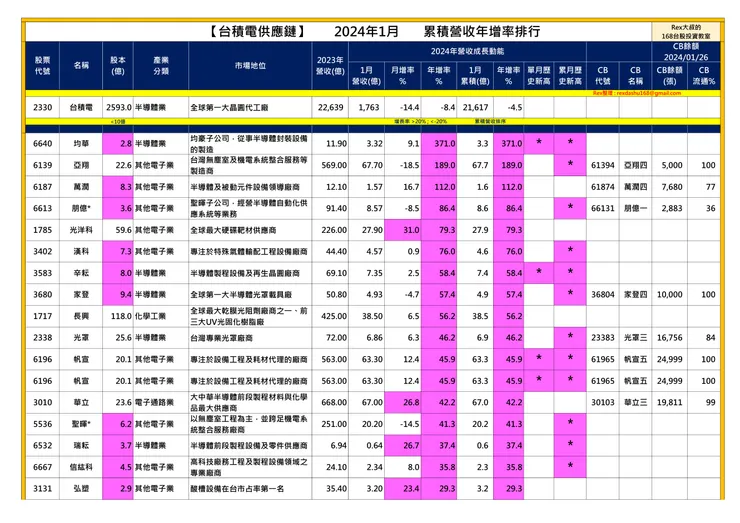Click the highlighted 31.0 monthly growth cell
Image resolution: width=740 pixels, height=523 pixels.
pyautogui.click(x=403, y=230)
